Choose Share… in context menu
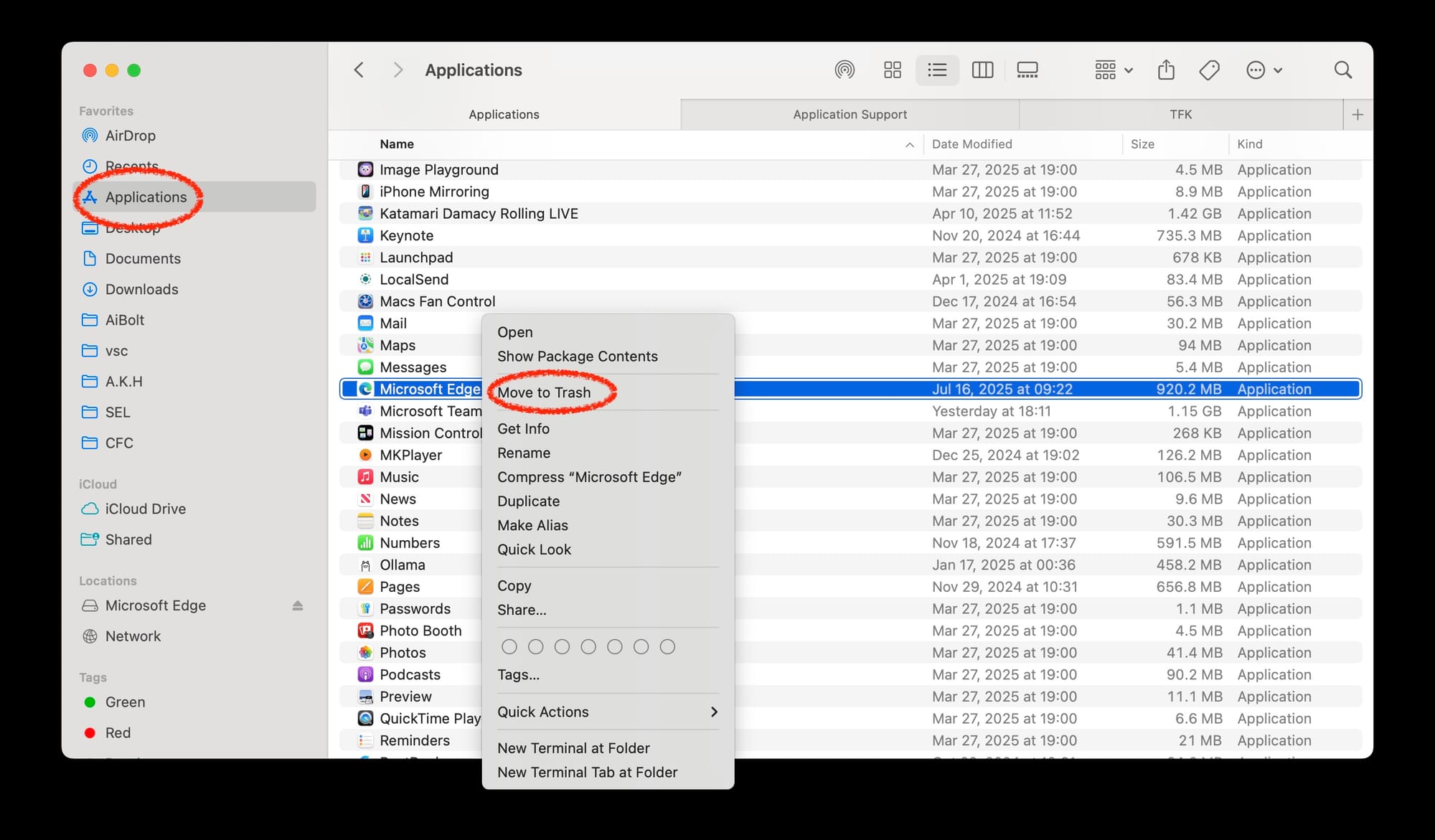The image size is (1435, 840). point(522,610)
